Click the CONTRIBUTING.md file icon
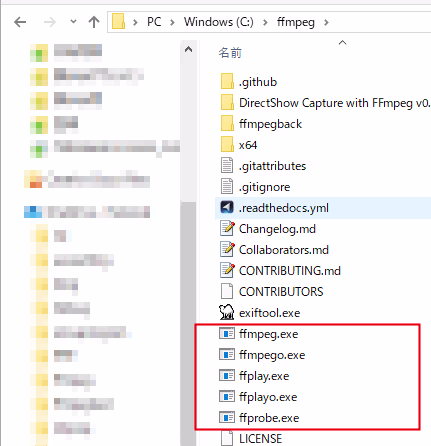The height and width of the screenshot is (446, 431). click(x=227, y=271)
